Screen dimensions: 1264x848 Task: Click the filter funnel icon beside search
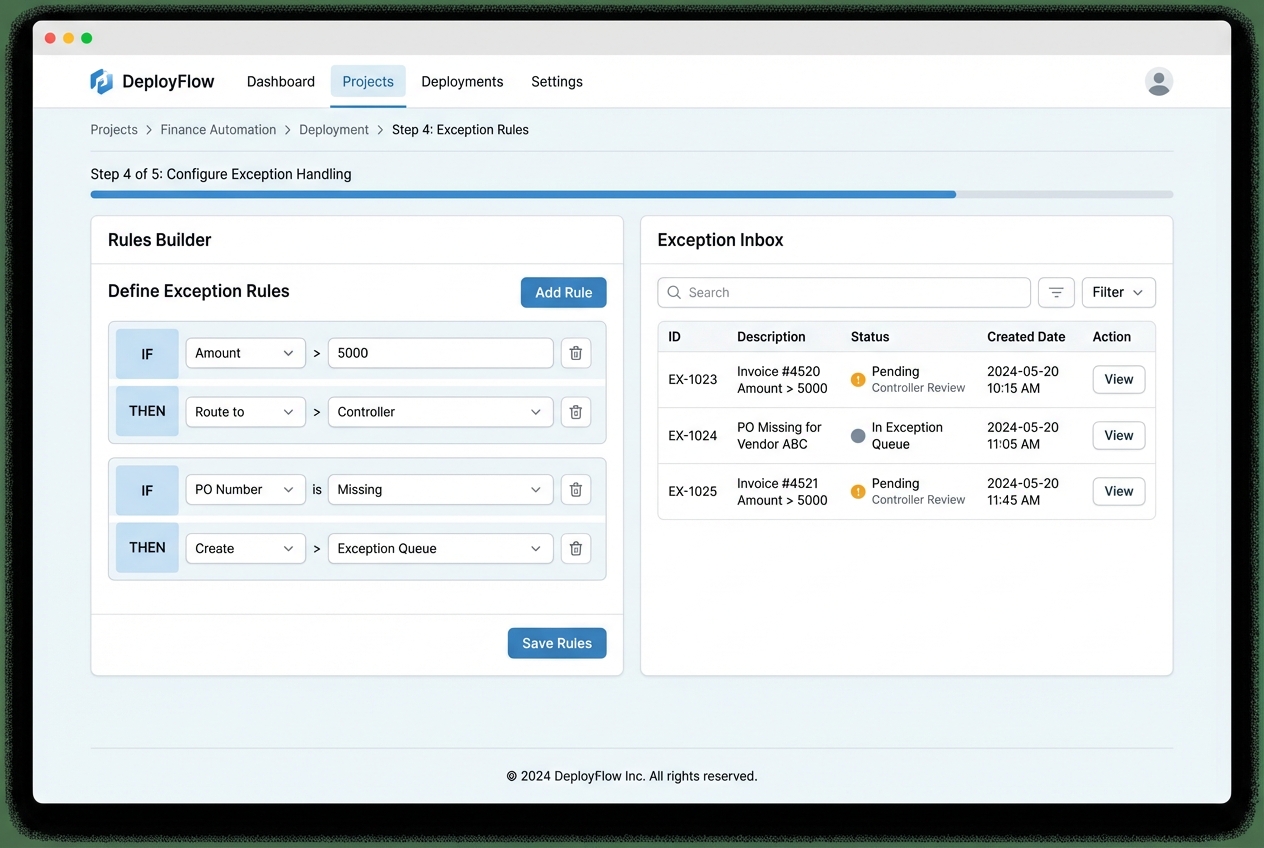1056,292
